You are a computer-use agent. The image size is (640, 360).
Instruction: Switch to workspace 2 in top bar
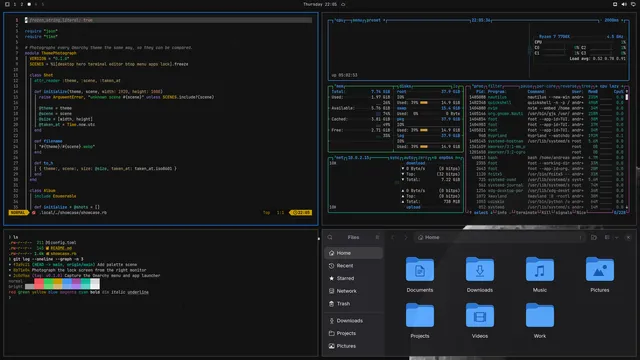tap(22, 4)
